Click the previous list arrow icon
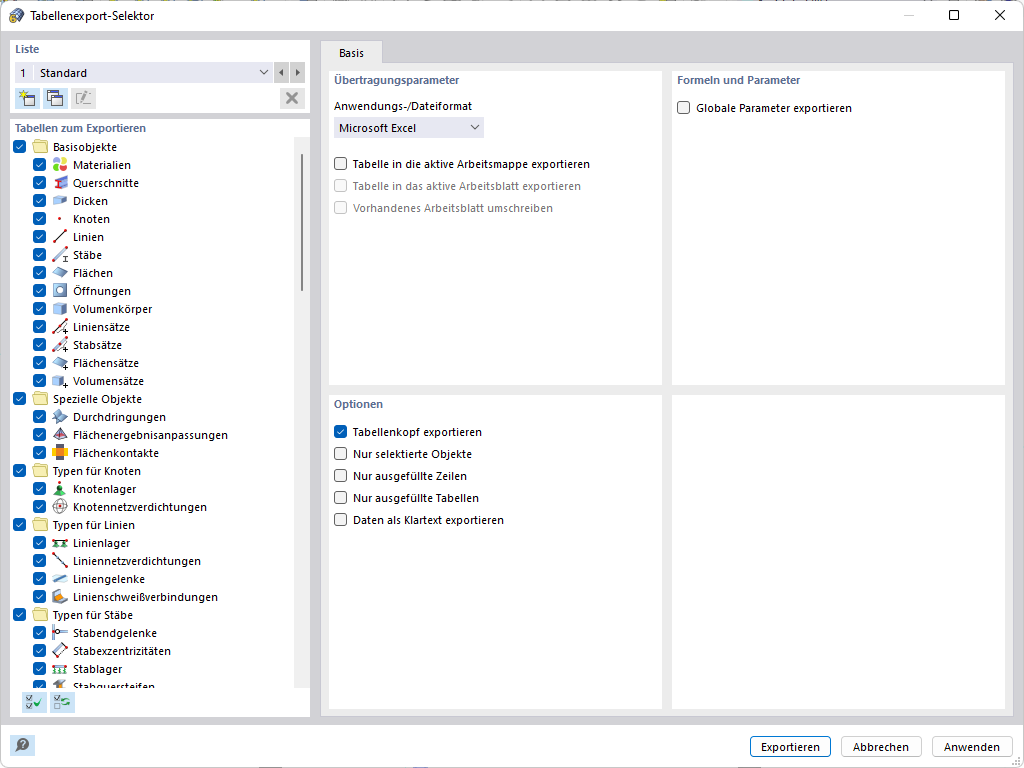Image resolution: width=1024 pixels, height=768 pixels. 281,73
